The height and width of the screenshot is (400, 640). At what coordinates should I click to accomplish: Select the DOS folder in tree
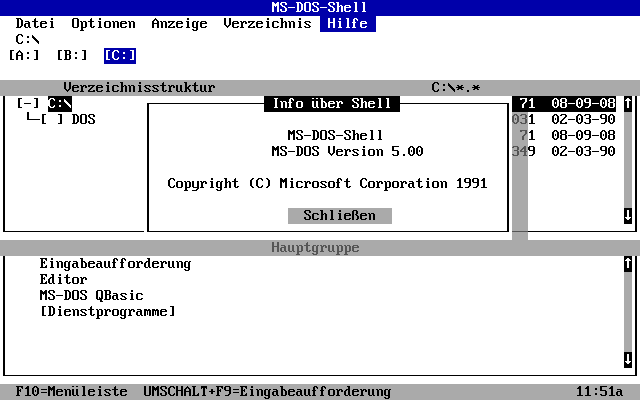[83, 119]
